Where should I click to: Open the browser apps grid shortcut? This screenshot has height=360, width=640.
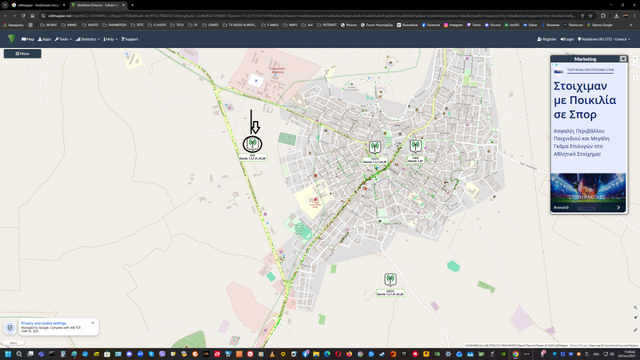click(30, 25)
